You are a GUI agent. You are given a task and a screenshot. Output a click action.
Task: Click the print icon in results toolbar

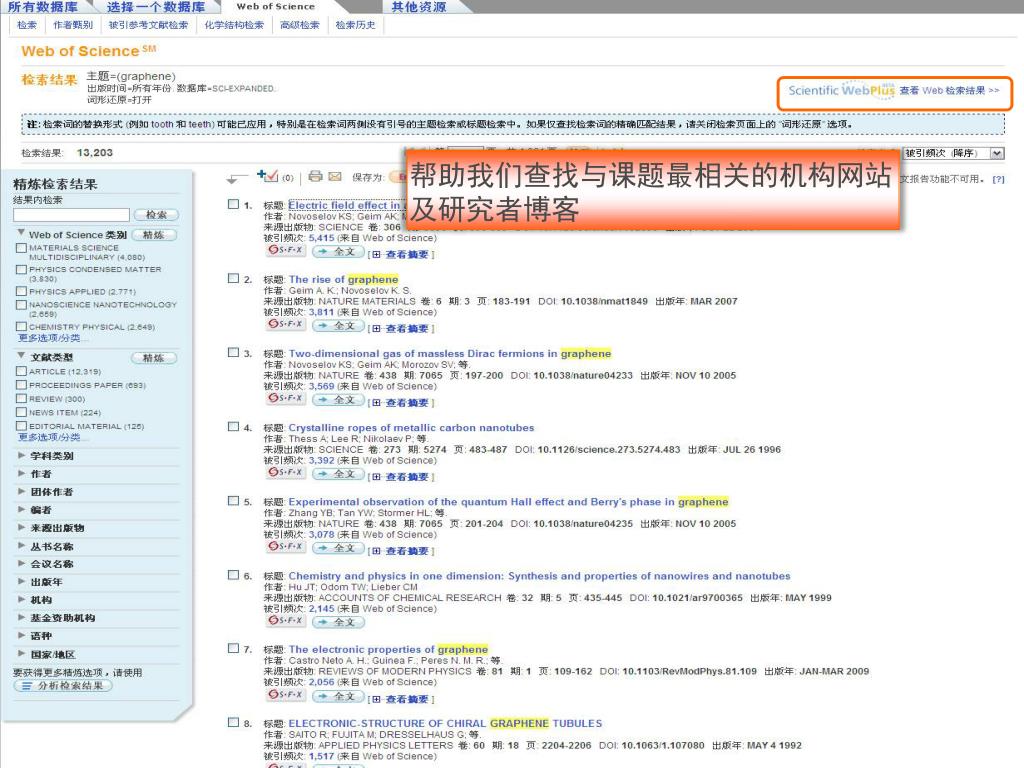tap(315, 176)
